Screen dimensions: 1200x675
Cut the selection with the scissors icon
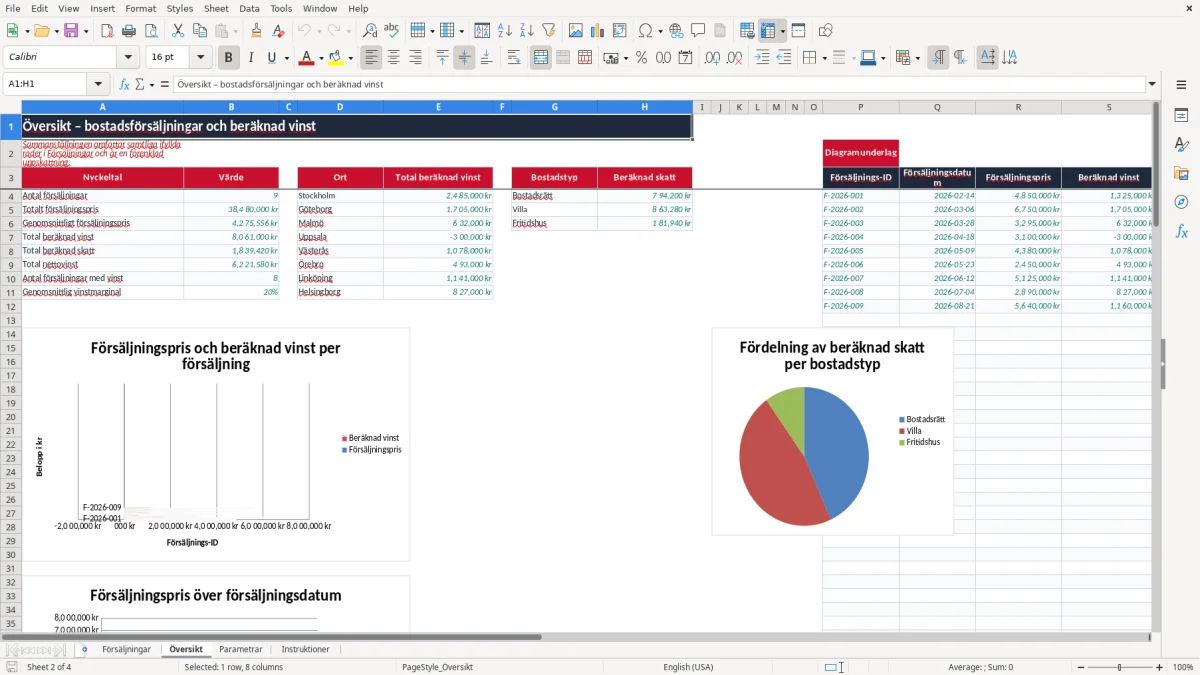[178, 31]
